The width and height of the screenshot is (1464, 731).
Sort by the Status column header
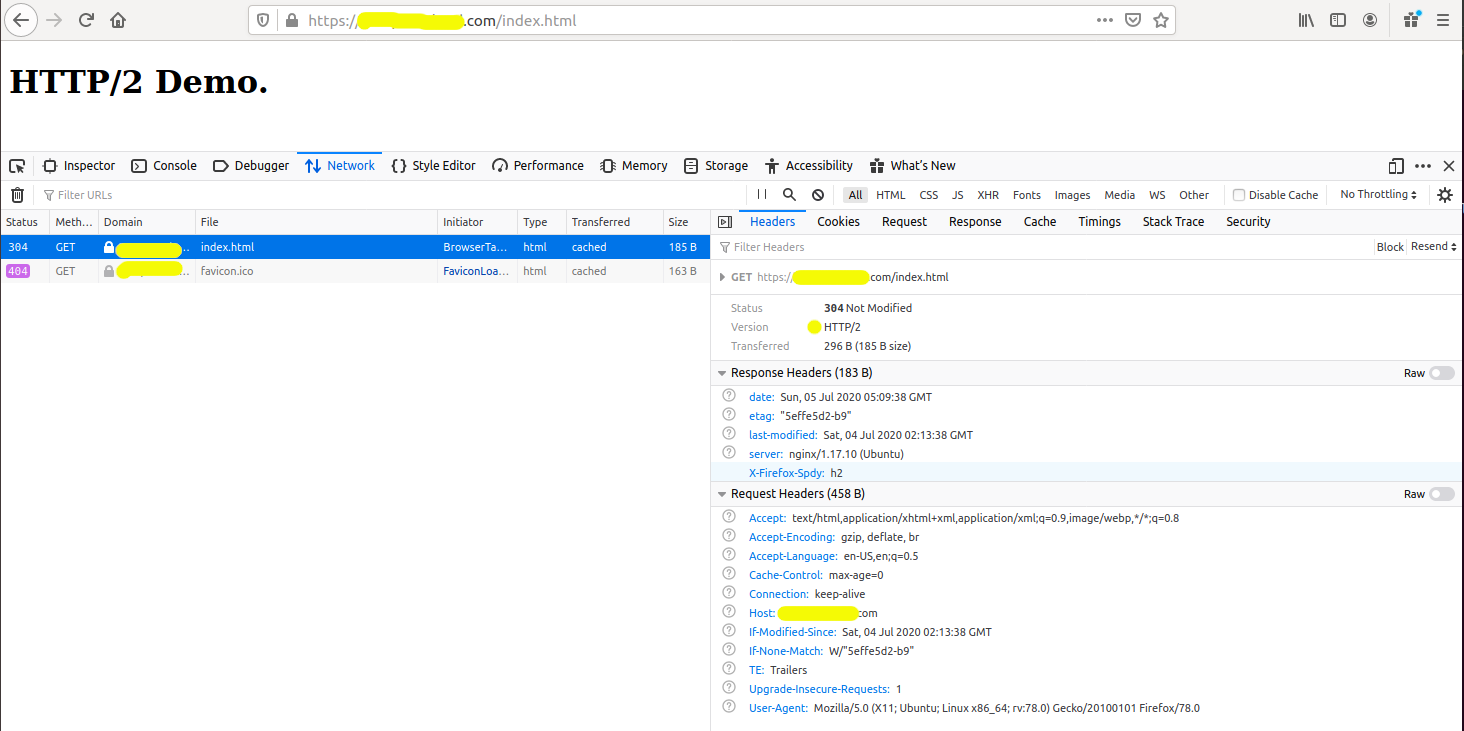click(24, 222)
